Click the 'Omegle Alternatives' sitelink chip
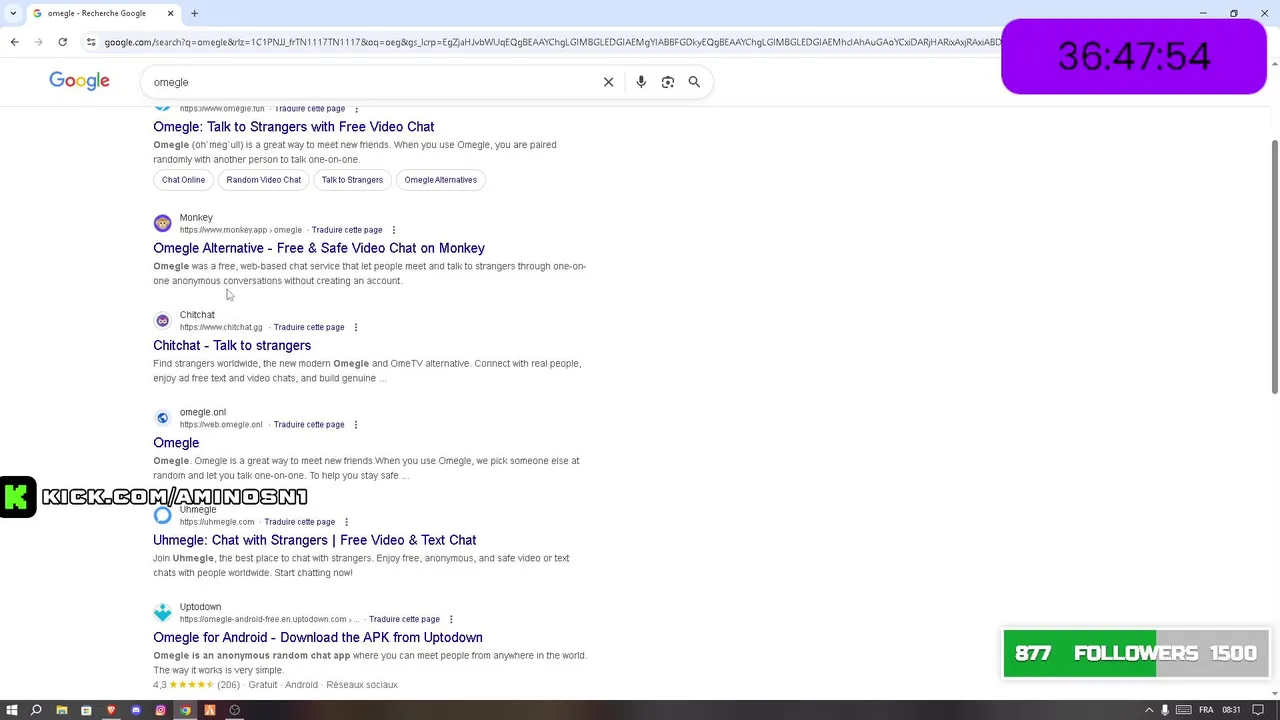This screenshot has height=720, width=1280. click(x=441, y=180)
